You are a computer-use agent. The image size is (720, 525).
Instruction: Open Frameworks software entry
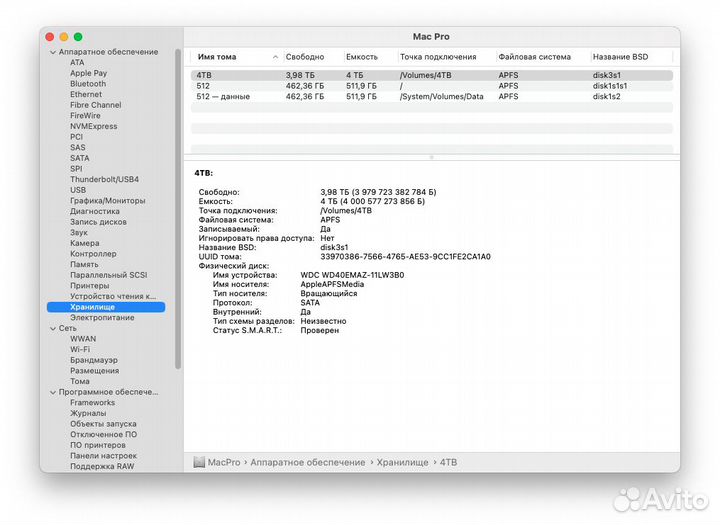click(93, 403)
